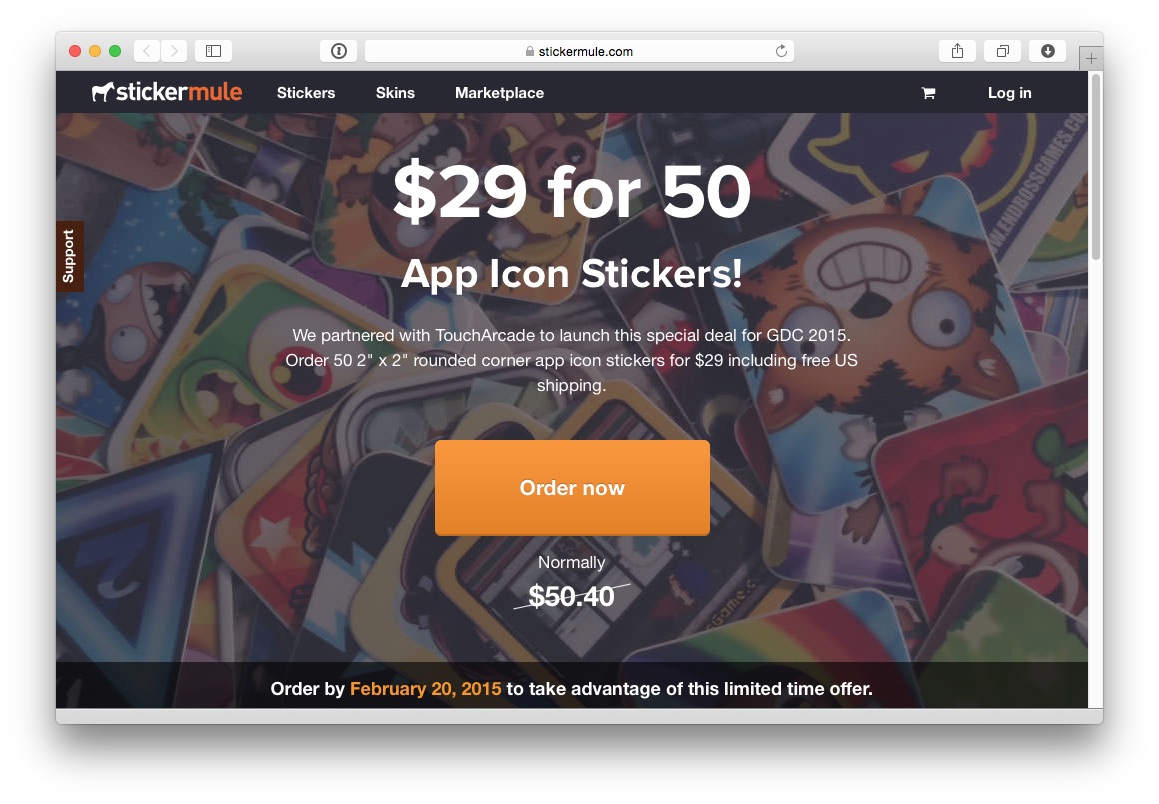Click the stickermule.com address bar

click(x=580, y=51)
